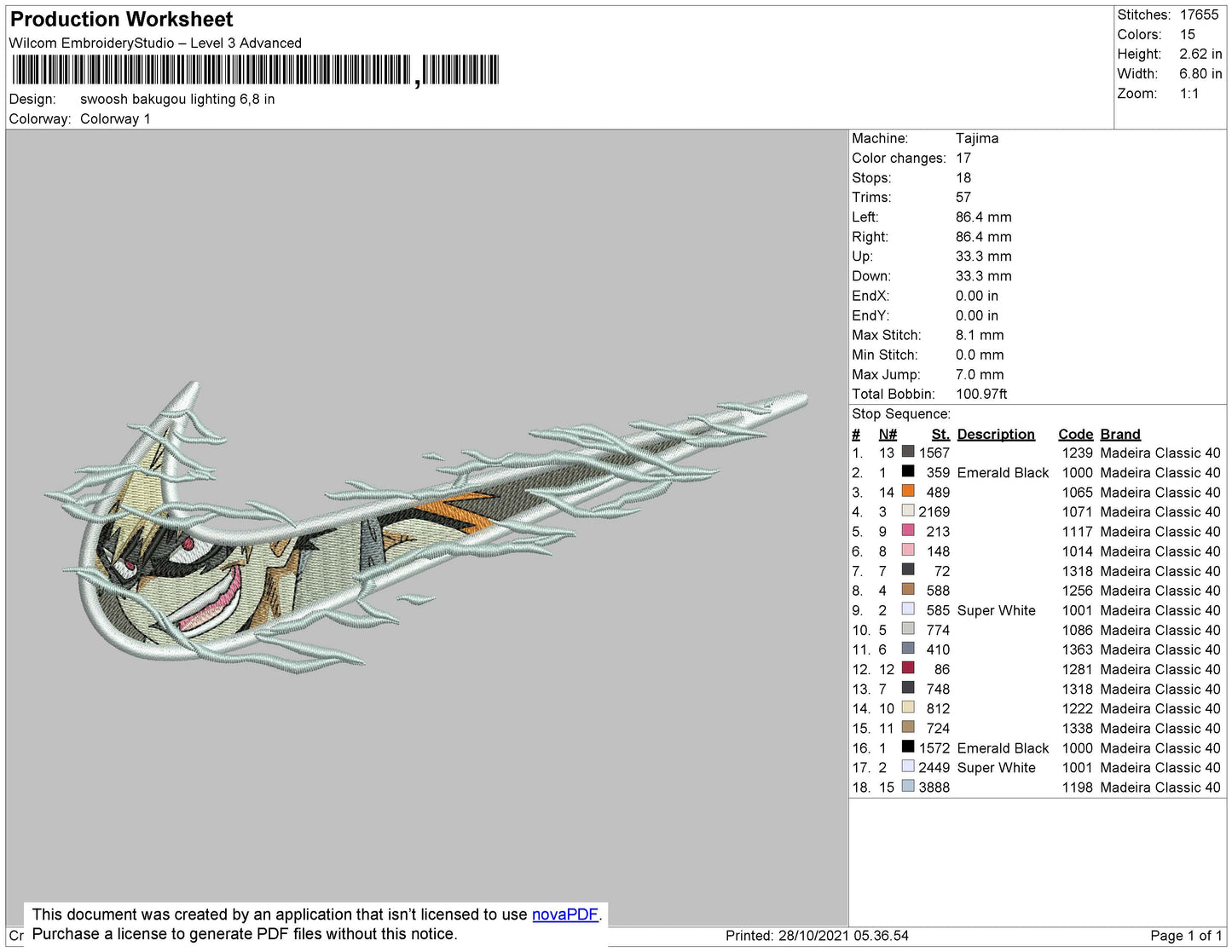
Task: Click the Stop Sequence heading
Action: tap(901, 413)
